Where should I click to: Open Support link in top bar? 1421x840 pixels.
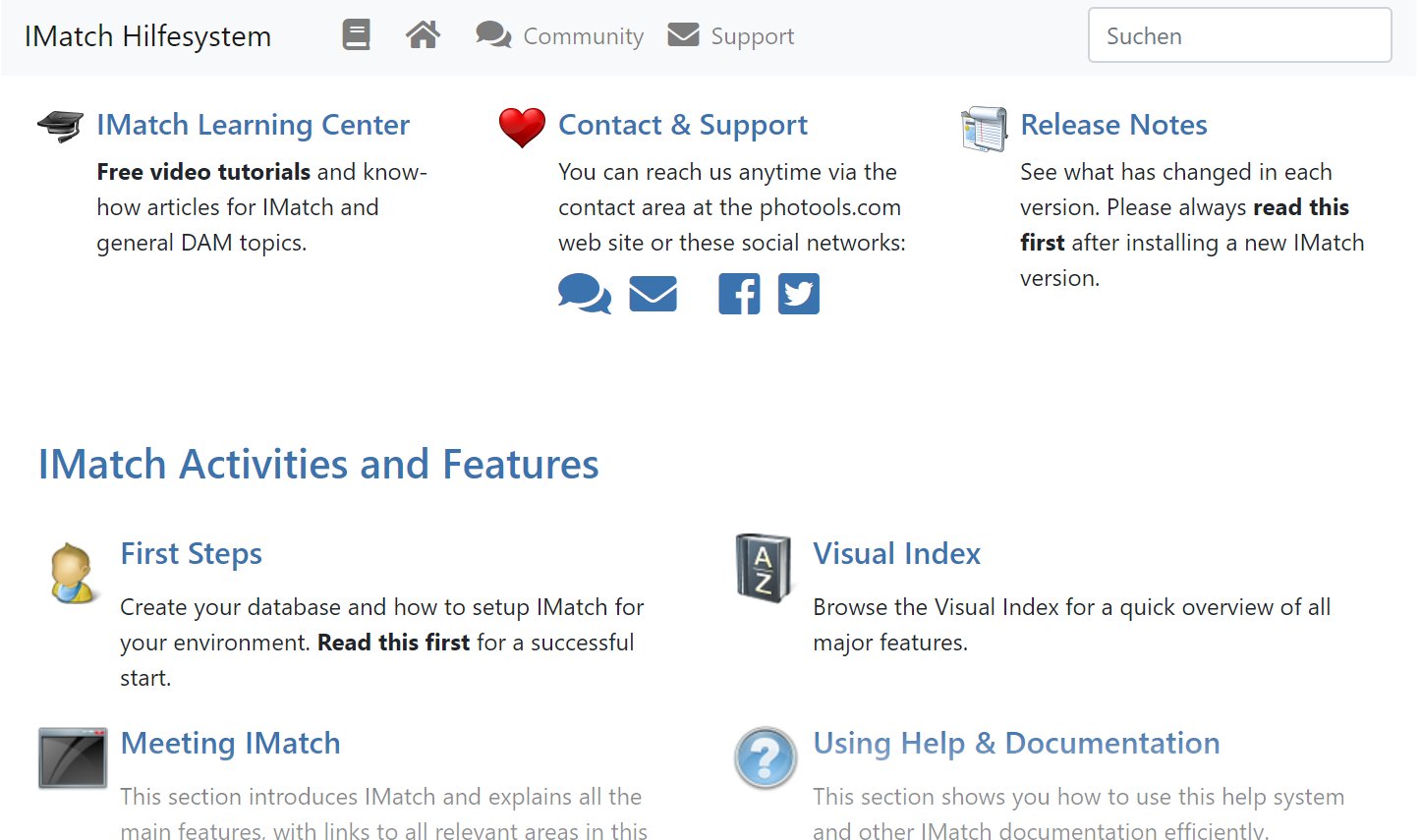pos(752,36)
